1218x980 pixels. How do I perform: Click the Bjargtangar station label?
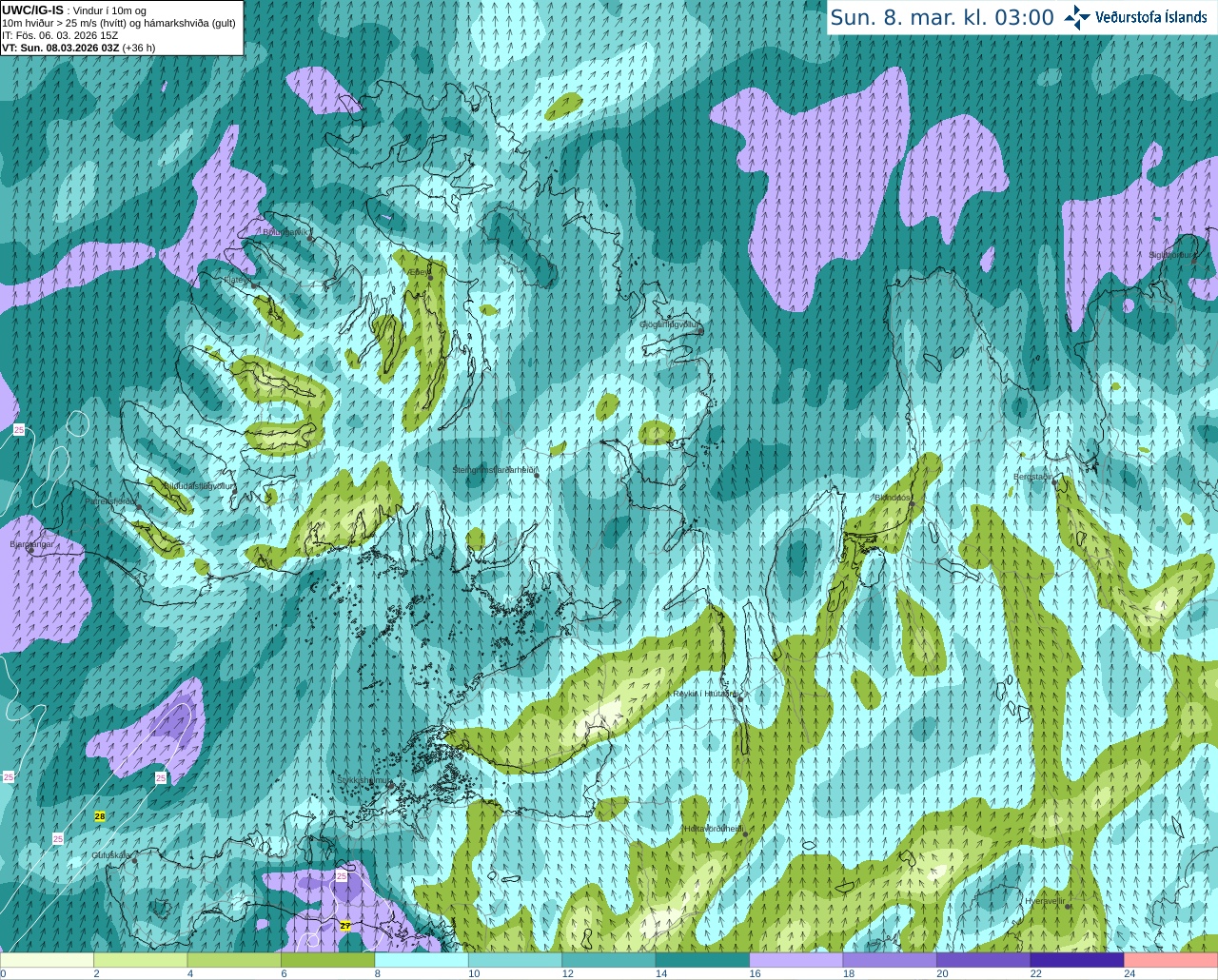[x=30, y=544]
